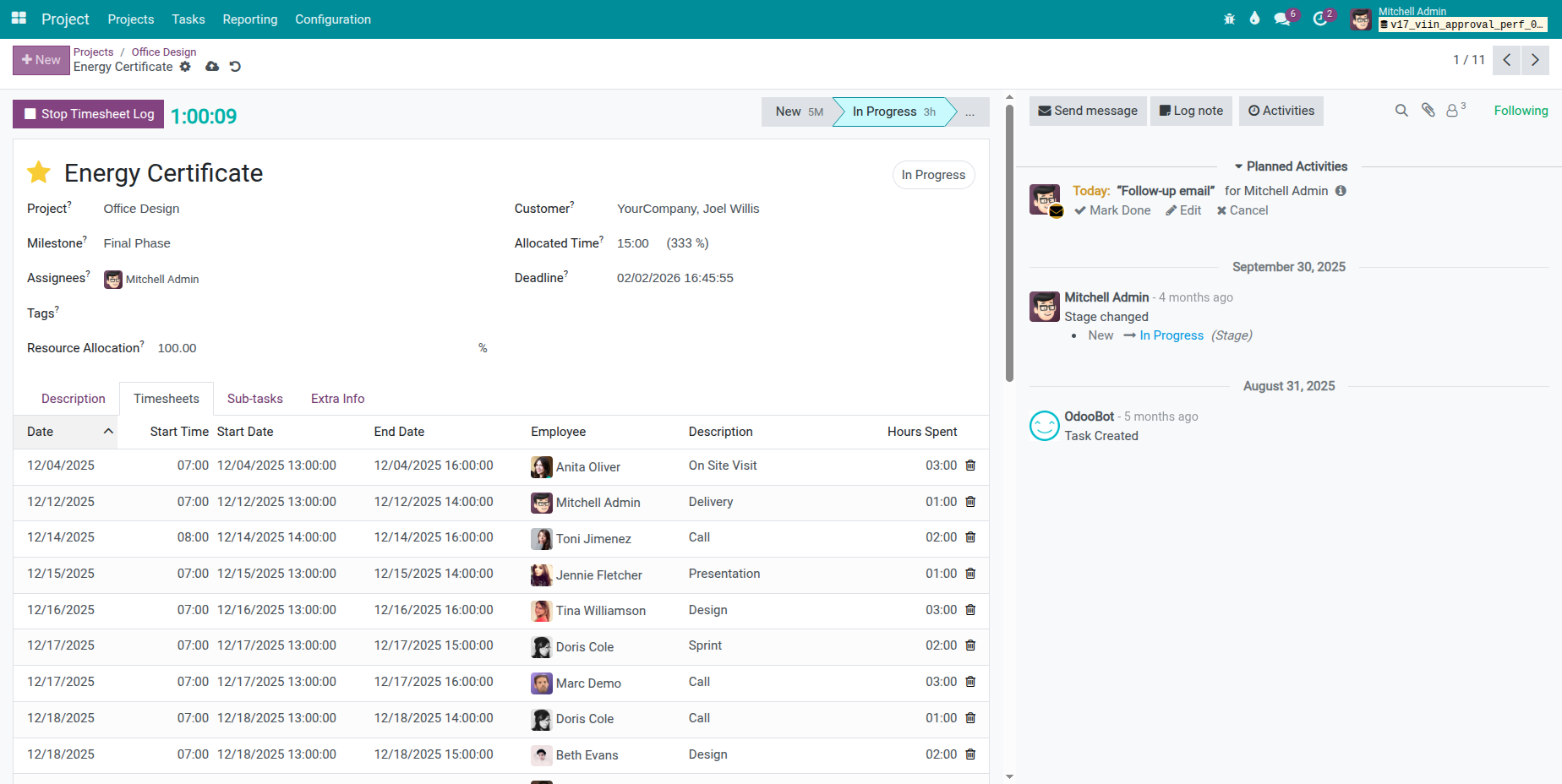The image size is (1562, 784).
Task: Create a record with the New button
Action: coord(41,60)
